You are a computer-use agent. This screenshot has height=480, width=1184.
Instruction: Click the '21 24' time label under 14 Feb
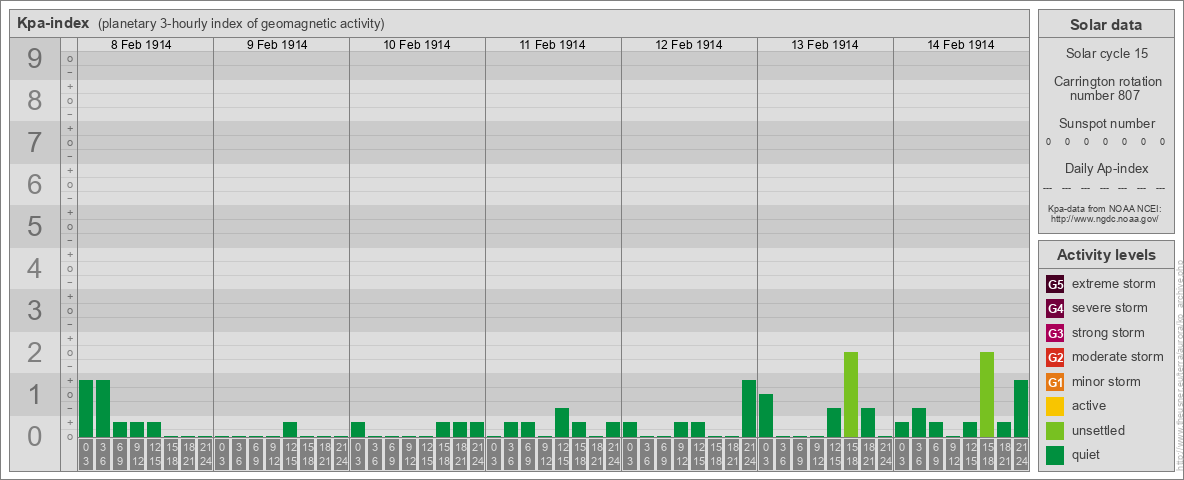[1021, 454]
